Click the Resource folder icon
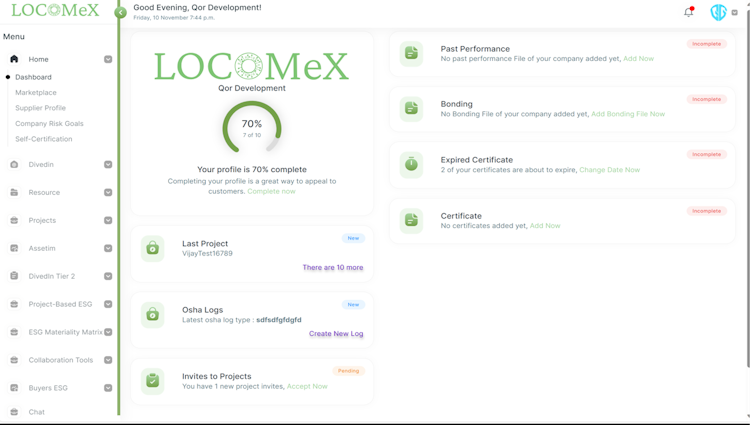 tap(14, 193)
